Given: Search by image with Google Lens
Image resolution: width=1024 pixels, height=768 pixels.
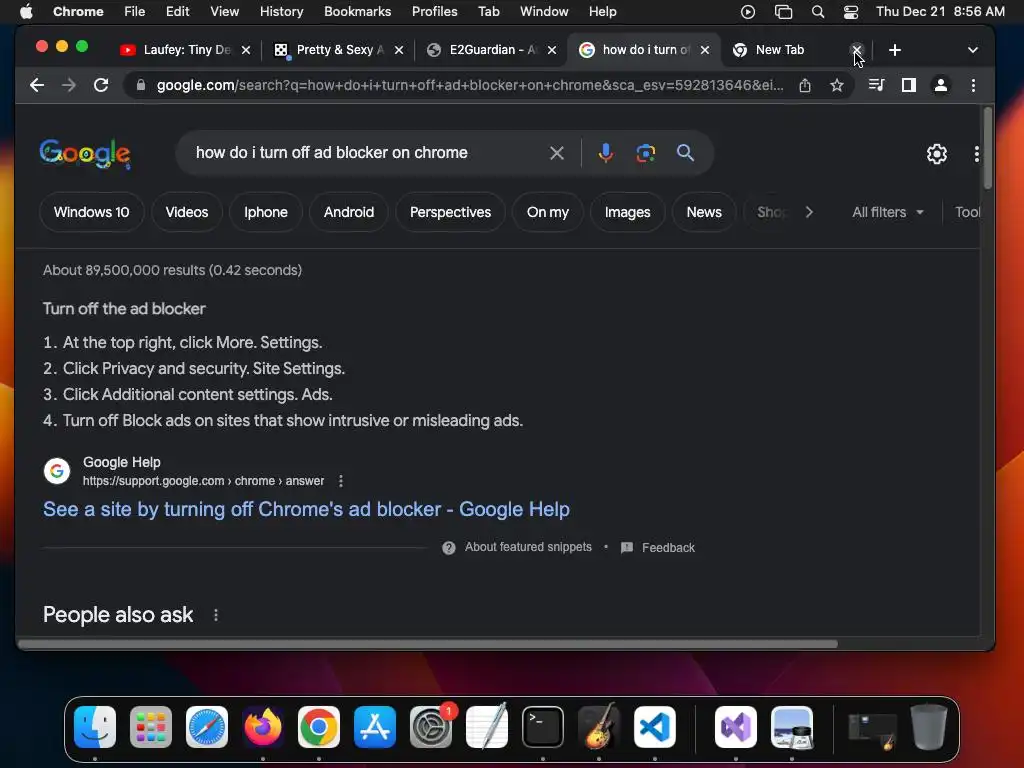Looking at the screenshot, I should (645, 153).
